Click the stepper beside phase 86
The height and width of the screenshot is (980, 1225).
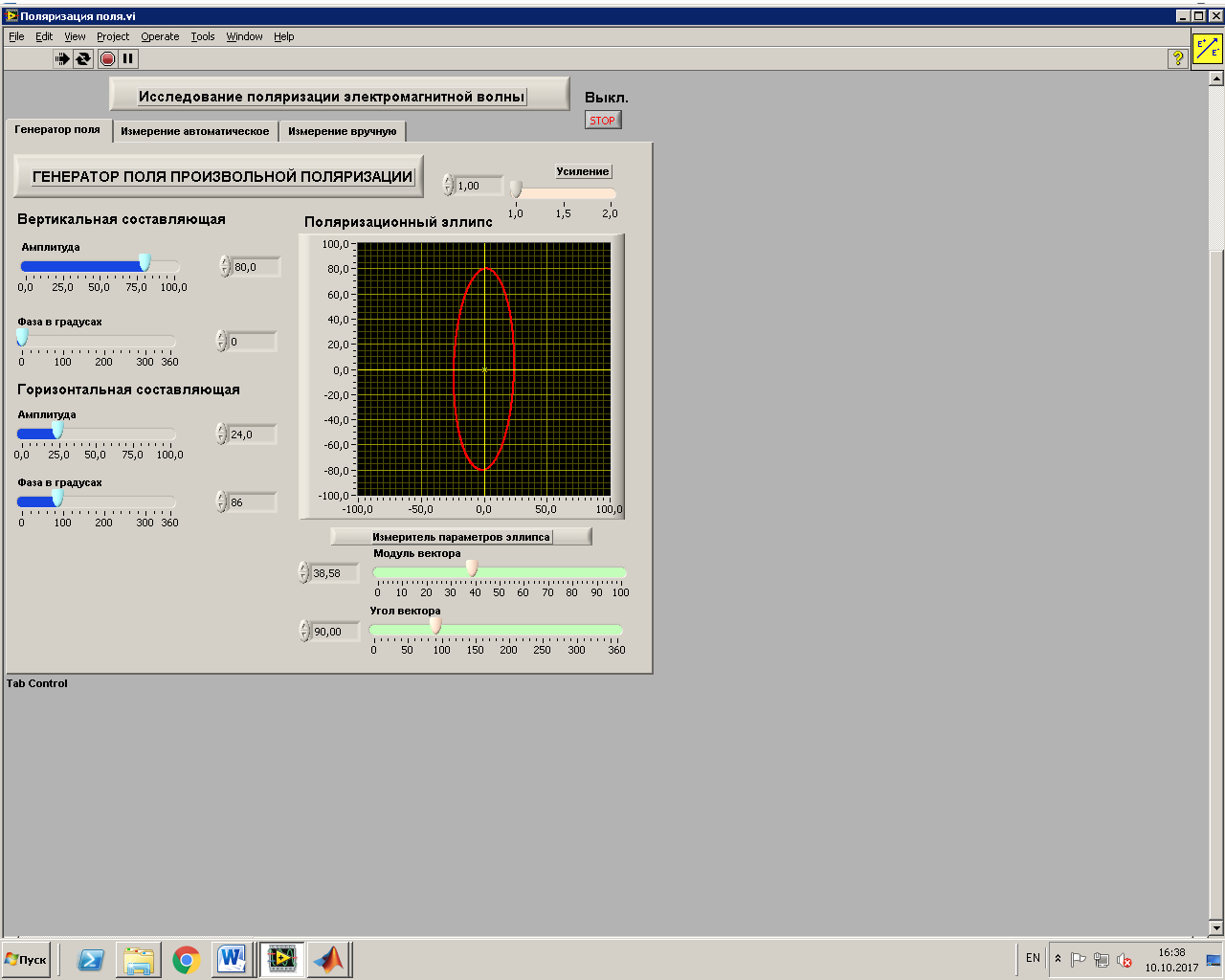click(221, 501)
